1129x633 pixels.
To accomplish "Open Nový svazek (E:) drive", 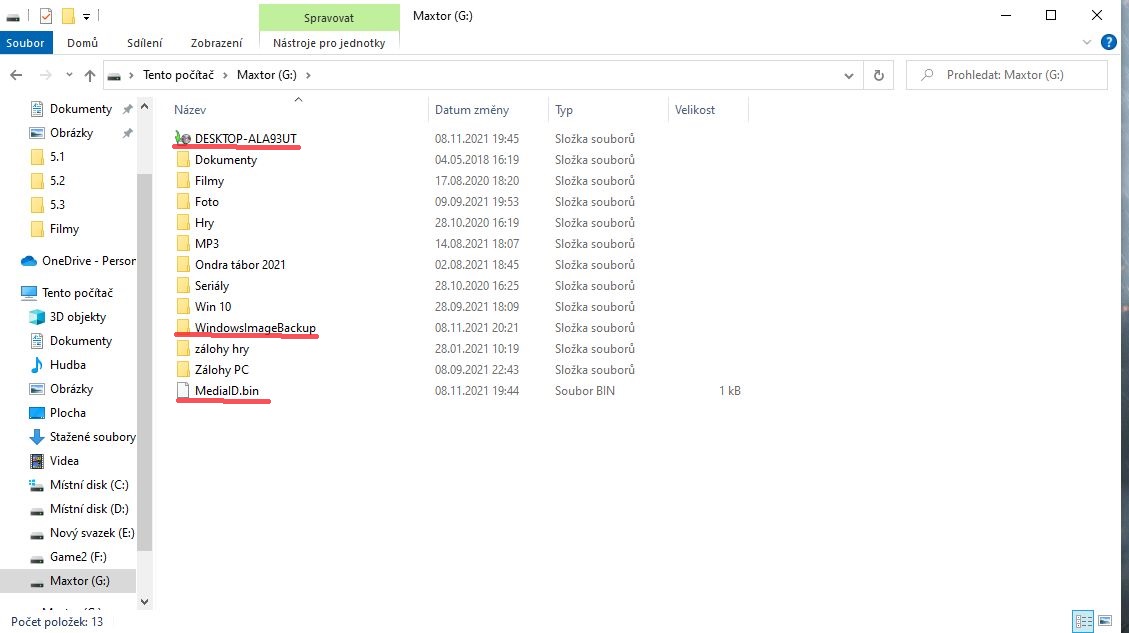I will pyautogui.click(x=92, y=533).
